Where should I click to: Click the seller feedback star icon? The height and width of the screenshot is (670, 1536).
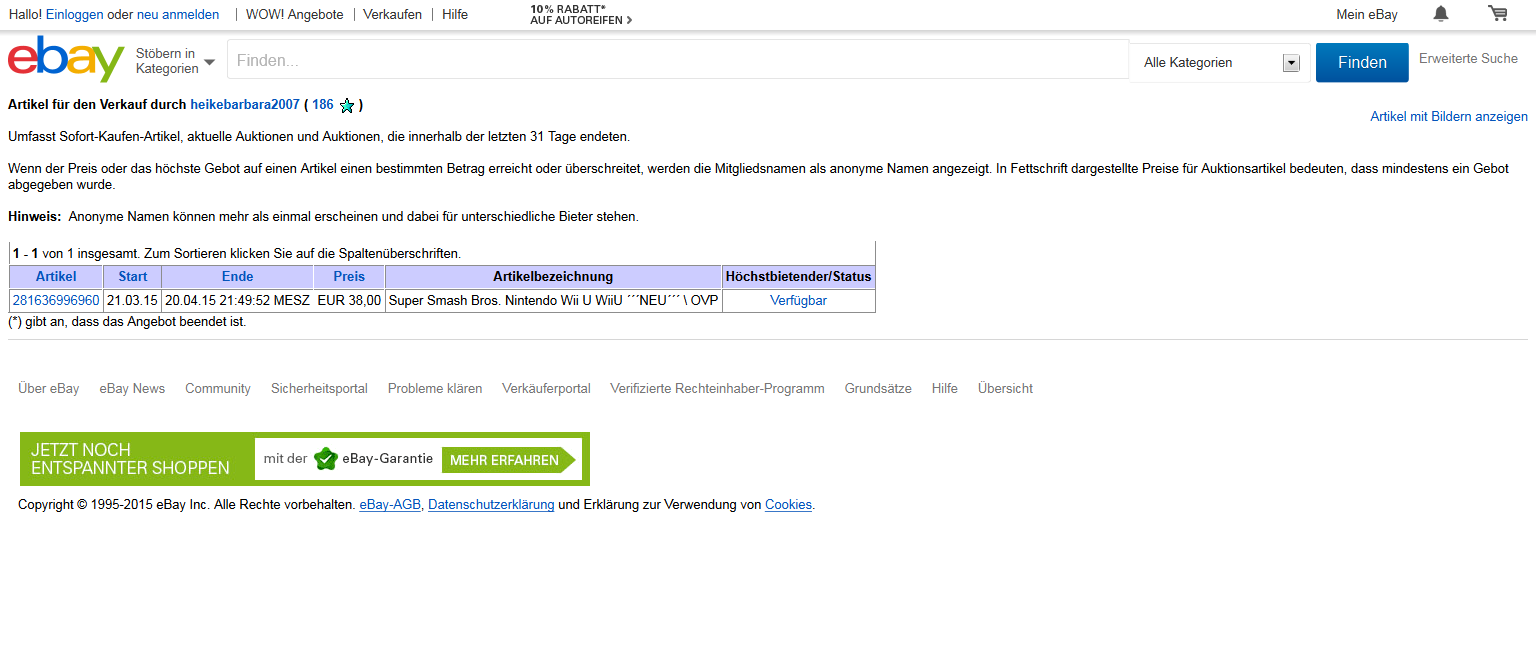pyautogui.click(x=347, y=106)
